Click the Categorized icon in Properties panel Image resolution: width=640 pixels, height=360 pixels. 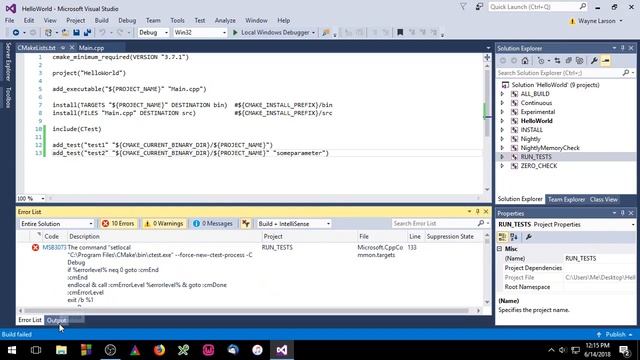[x=502, y=237]
